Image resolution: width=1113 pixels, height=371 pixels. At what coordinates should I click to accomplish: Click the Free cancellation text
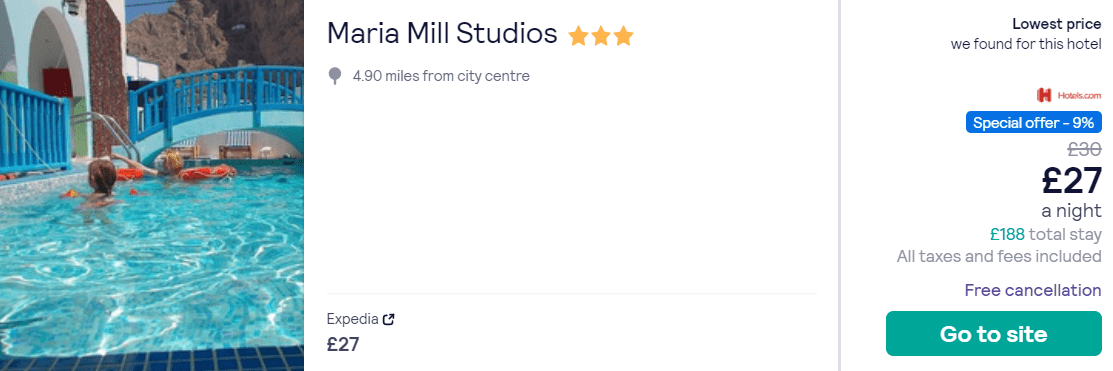(x=1033, y=290)
